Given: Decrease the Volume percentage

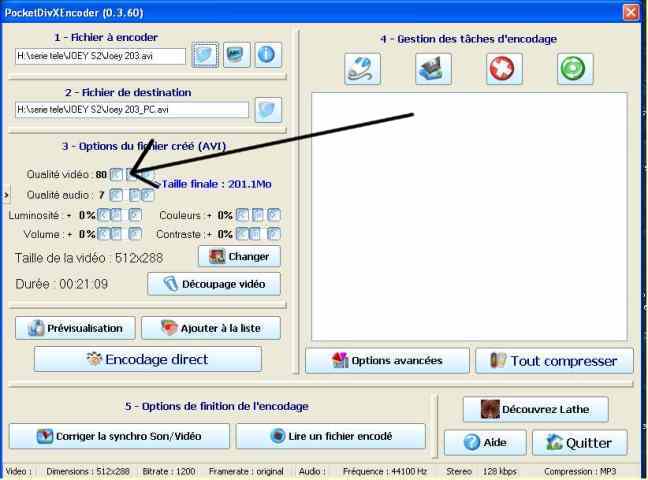Looking at the screenshot, I should [x=103, y=234].
